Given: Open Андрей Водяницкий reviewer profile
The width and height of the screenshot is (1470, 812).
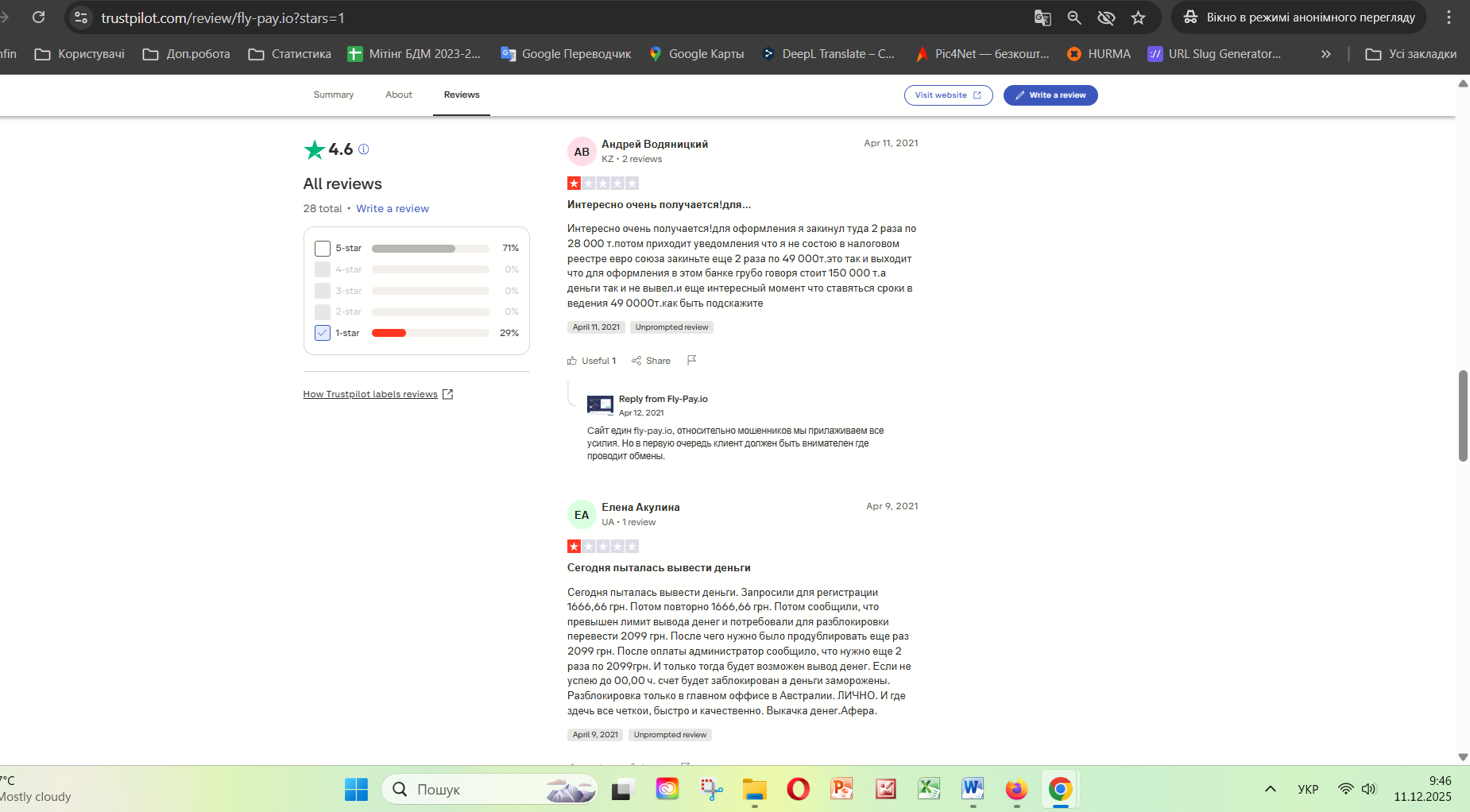Looking at the screenshot, I should 655,144.
